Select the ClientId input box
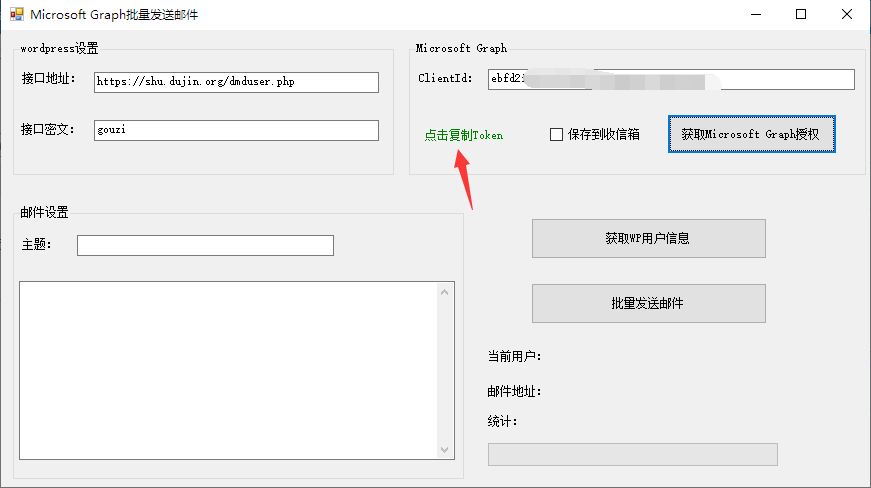 pyautogui.click(x=671, y=79)
